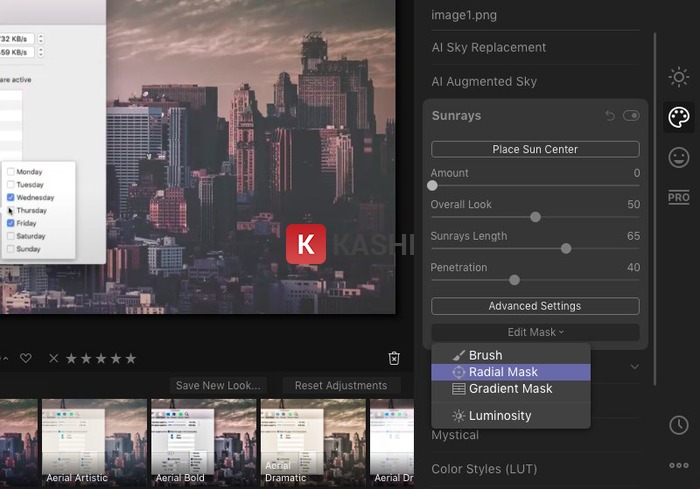The height and width of the screenshot is (489, 700).
Task: Mark the image as favorite with the heart
Action: (26, 358)
